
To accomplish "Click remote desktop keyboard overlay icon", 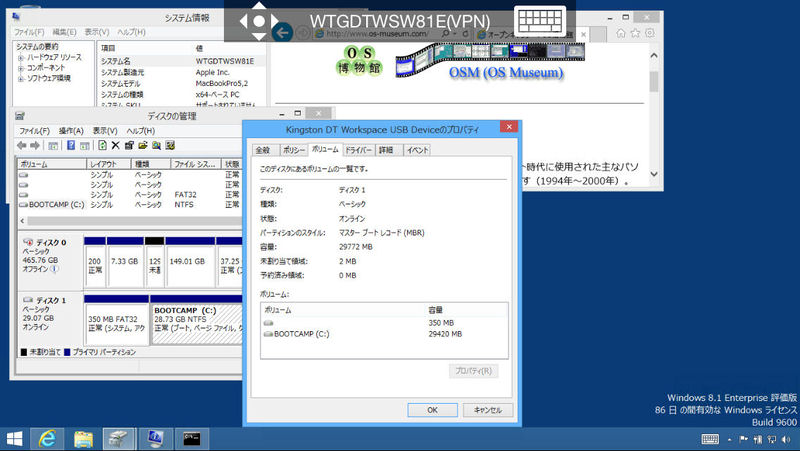I will 540,21.
